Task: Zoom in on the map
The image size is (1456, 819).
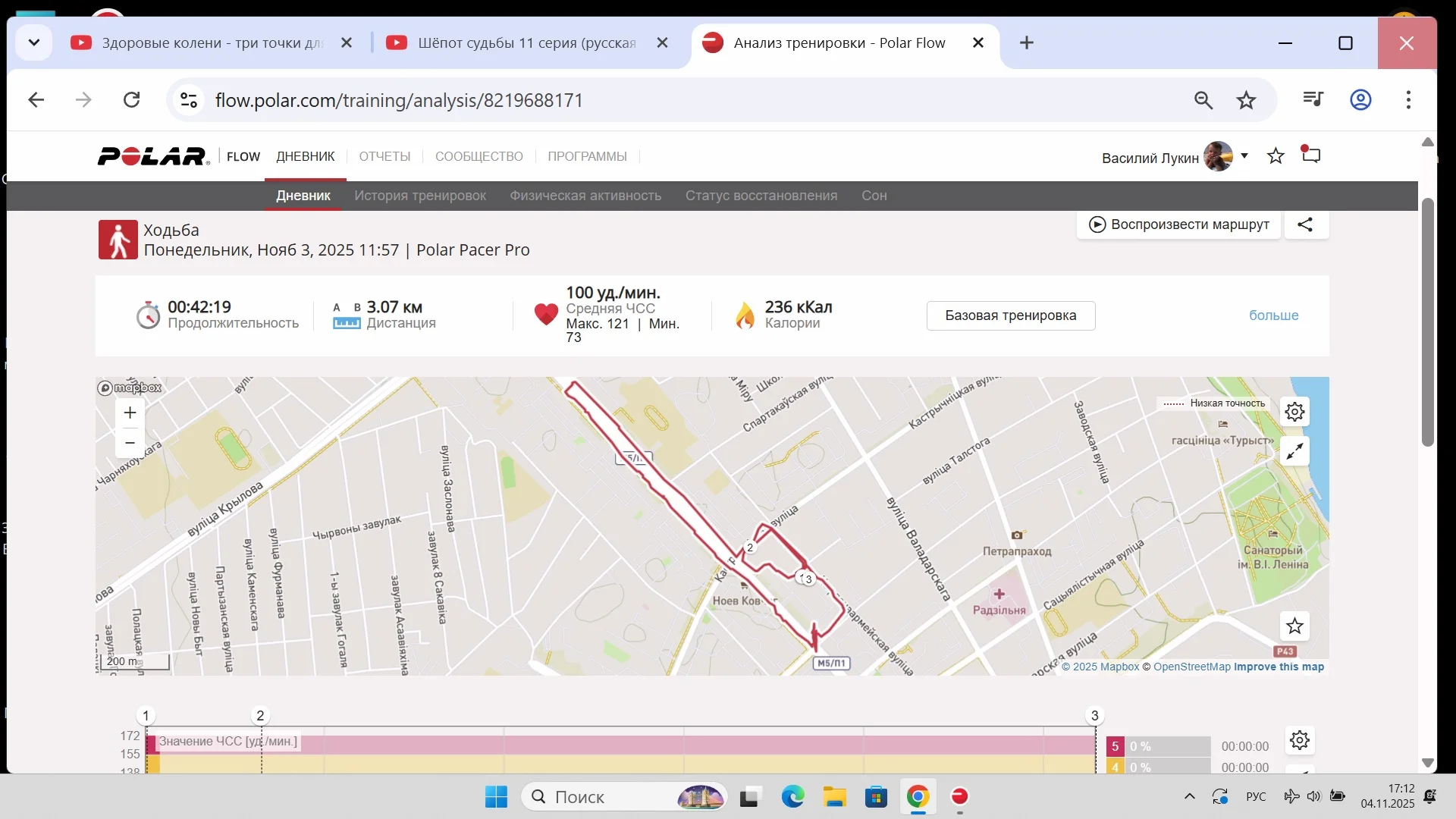Action: [x=130, y=413]
